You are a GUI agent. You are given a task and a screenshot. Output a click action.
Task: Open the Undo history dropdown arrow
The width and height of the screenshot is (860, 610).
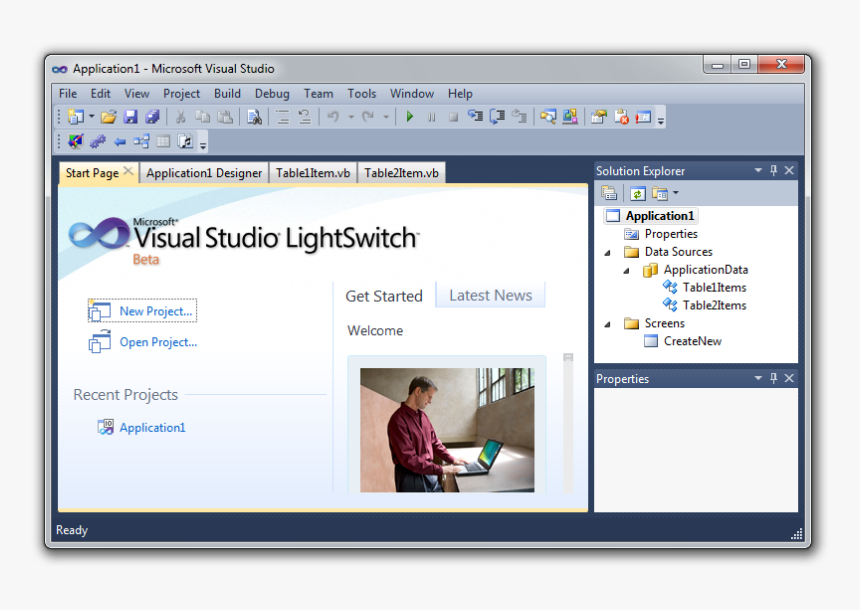click(x=351, y=117)
